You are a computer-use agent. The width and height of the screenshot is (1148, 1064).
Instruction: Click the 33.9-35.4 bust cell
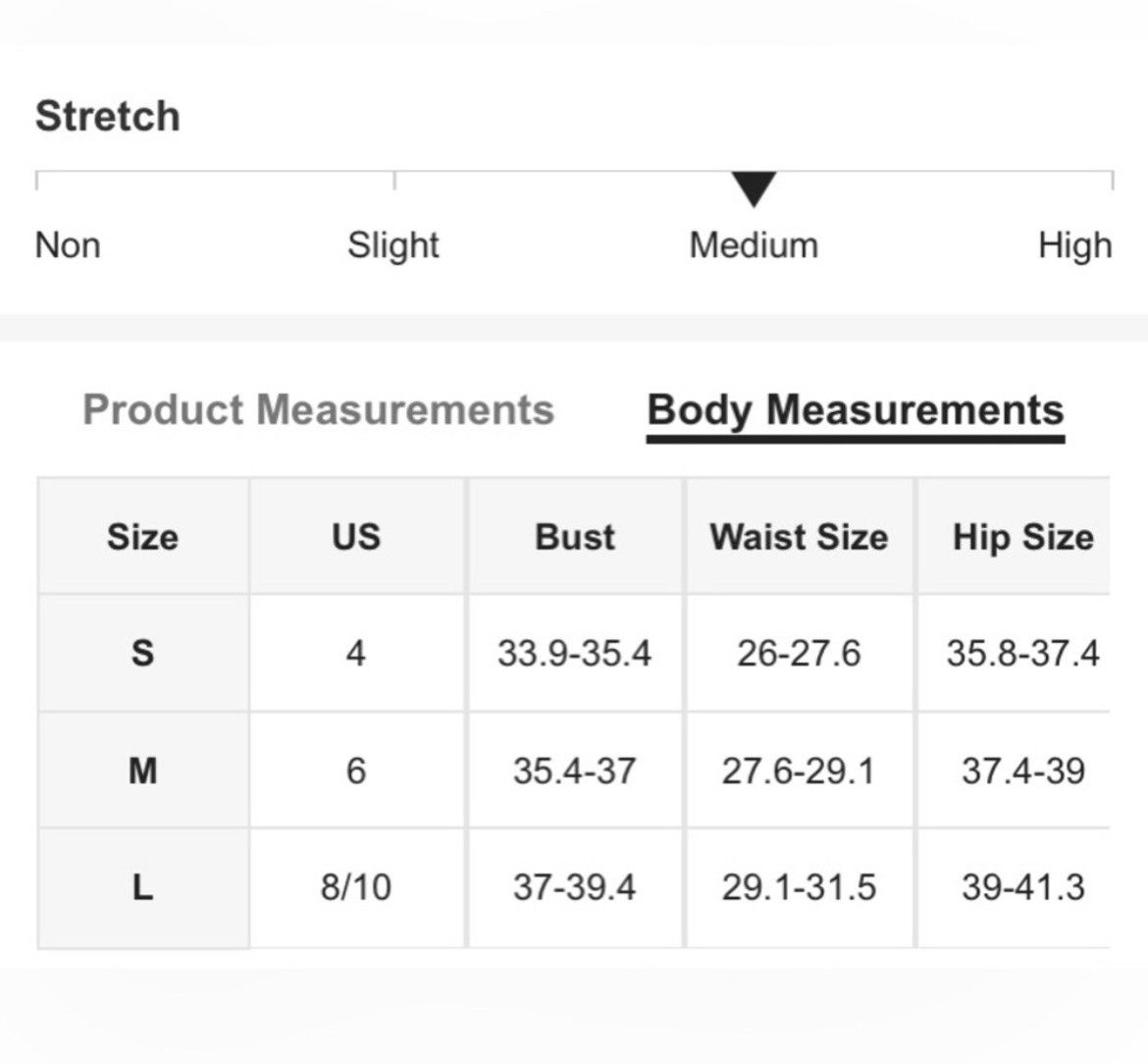pos(575,653)
